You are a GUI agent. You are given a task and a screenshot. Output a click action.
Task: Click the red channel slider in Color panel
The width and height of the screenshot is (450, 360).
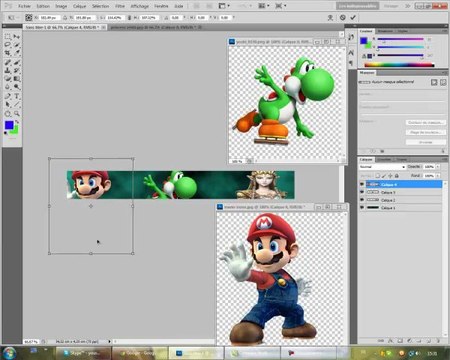pyautogui.click(x=400, y=39)
